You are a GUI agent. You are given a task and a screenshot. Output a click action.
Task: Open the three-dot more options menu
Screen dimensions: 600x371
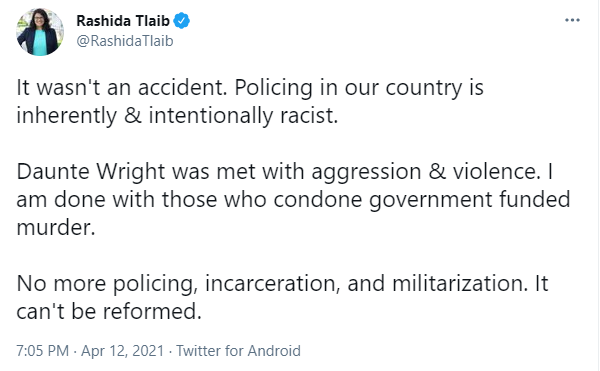[x=572, y=20]
